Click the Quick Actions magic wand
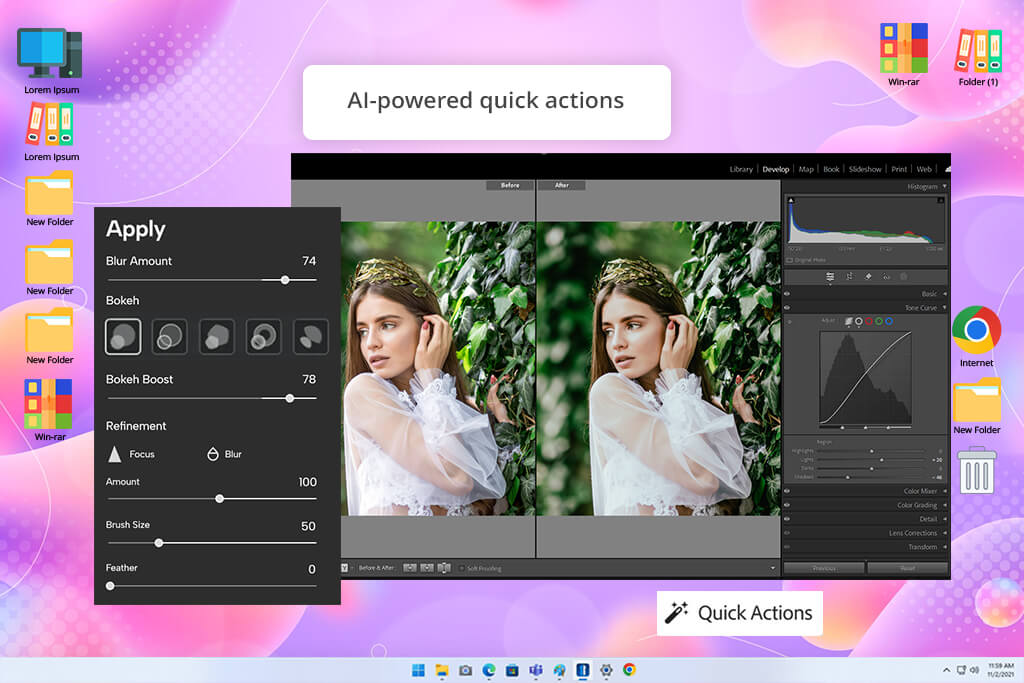 coord(677,612)
